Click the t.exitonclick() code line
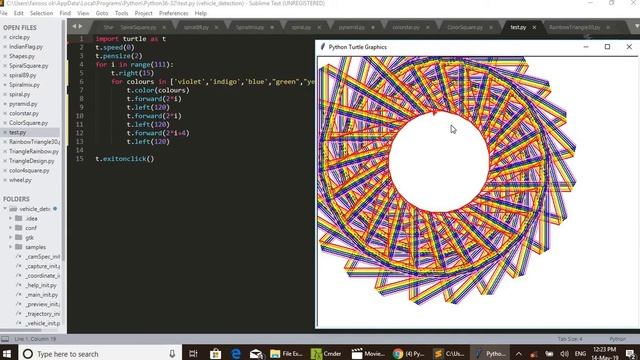The width and height of the screenshot is (640, 360). [124, 159]
